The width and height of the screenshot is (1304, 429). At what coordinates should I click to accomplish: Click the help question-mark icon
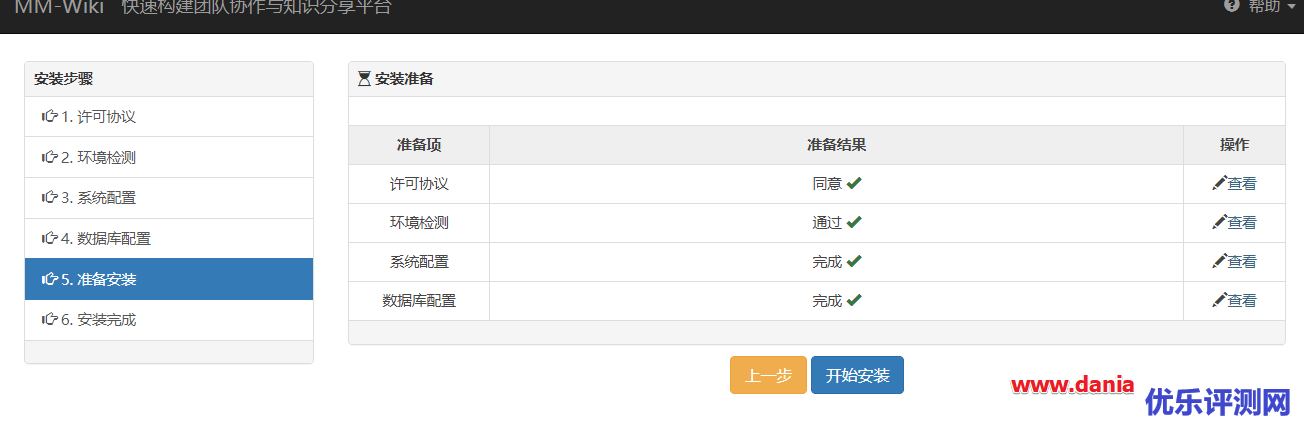pos(1232,5)
